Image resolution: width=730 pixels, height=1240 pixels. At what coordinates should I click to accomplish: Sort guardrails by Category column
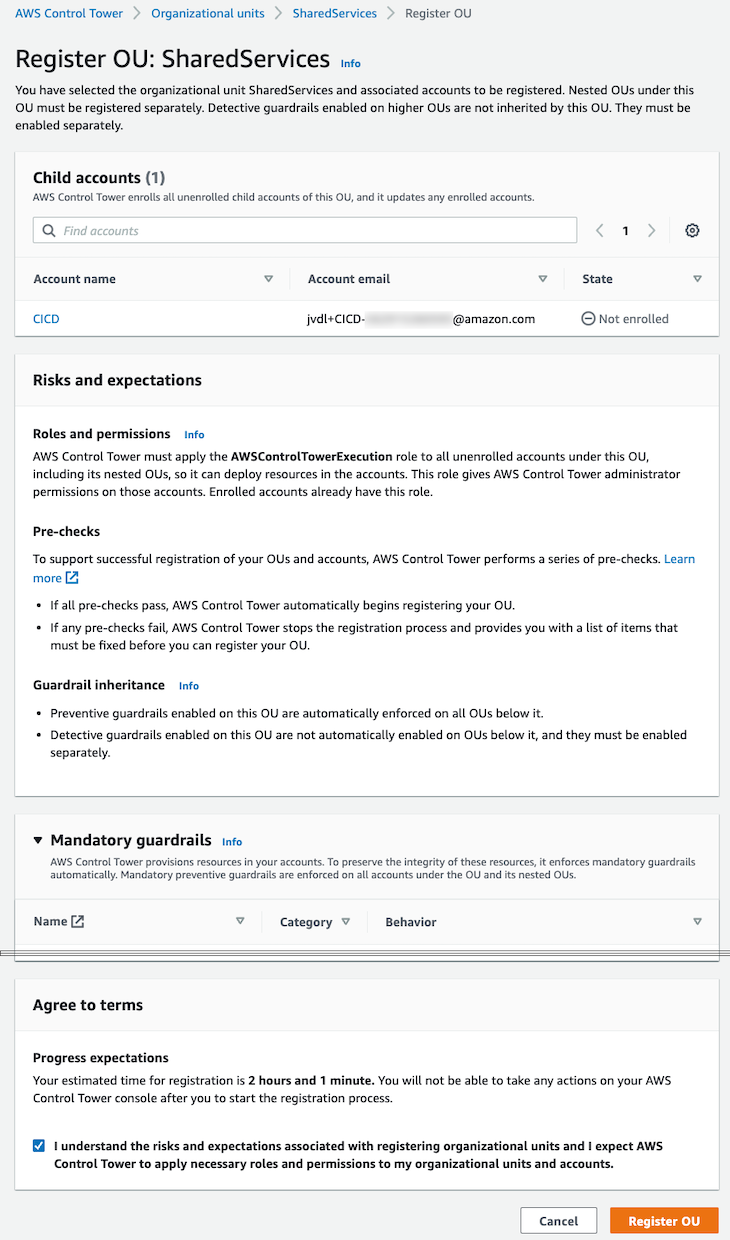tap(346, 922)
